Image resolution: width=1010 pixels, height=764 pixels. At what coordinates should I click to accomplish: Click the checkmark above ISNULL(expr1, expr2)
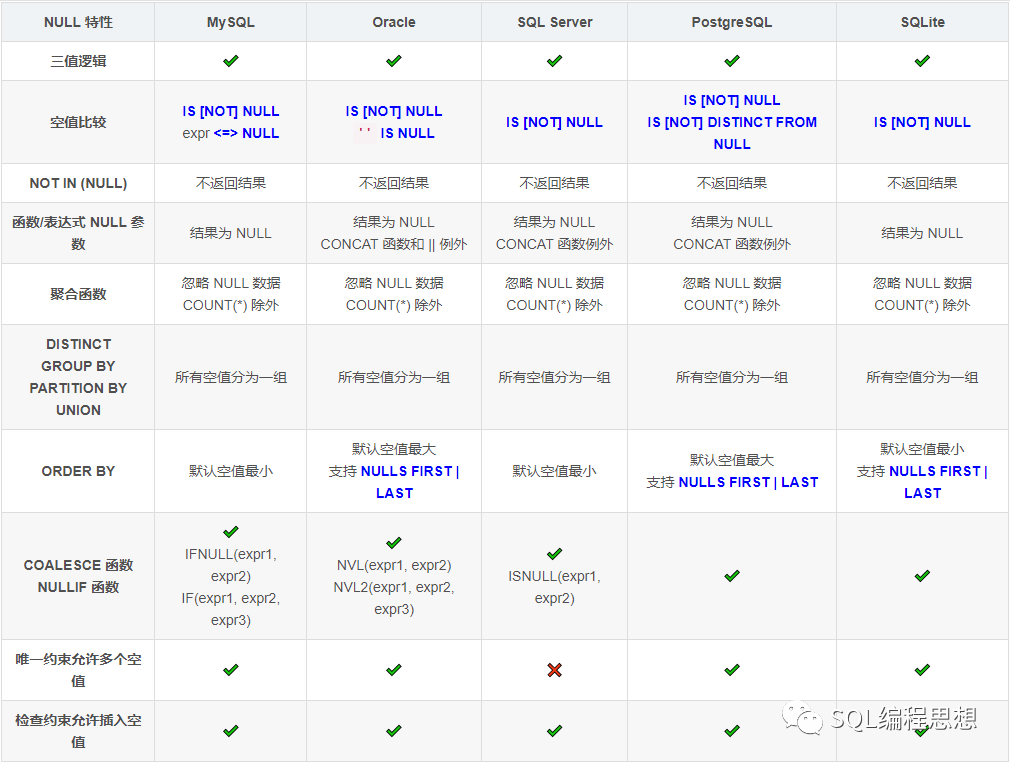tap(554, 554)
